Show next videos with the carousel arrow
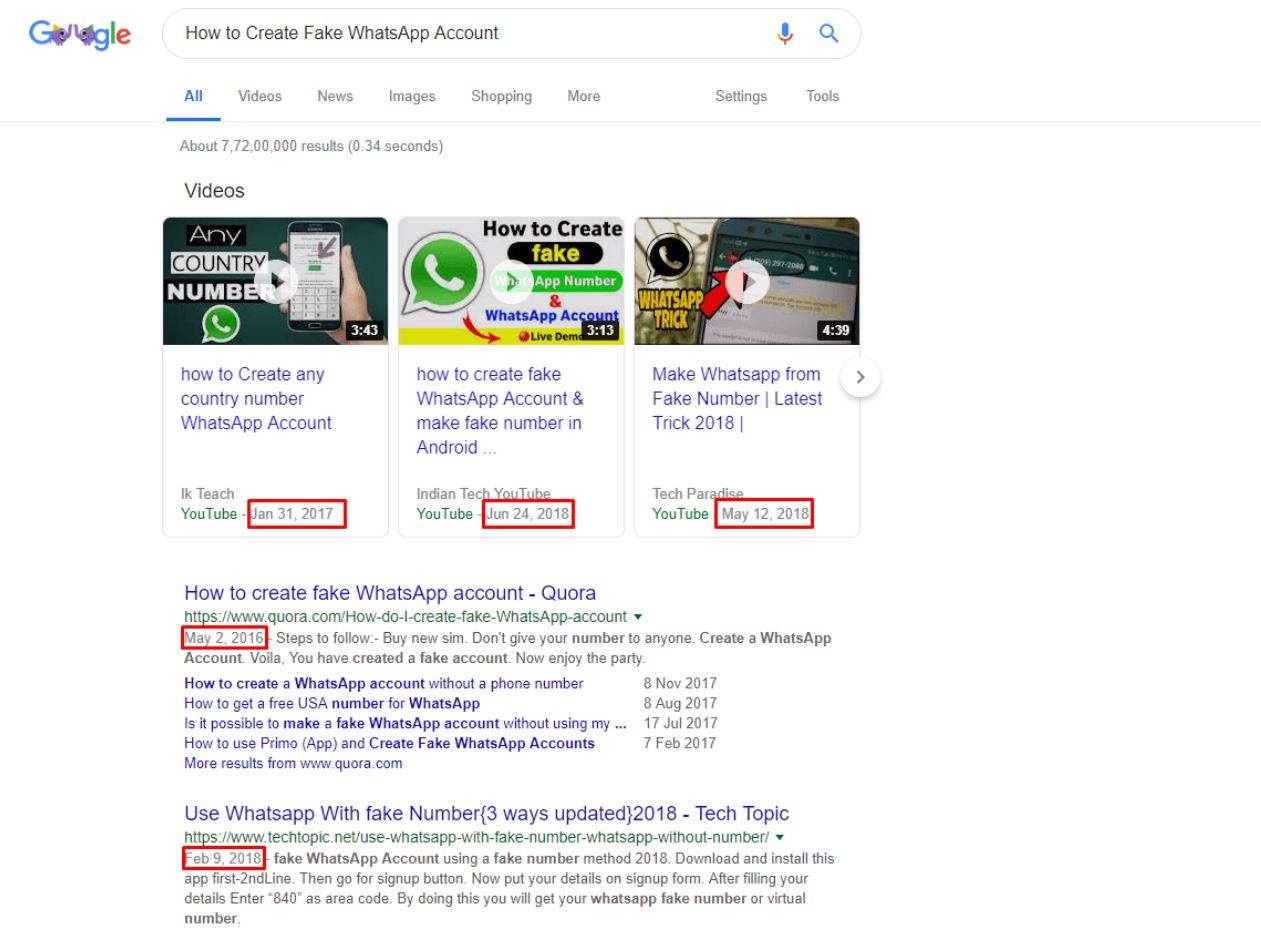Viewport: 1261px width, 934px height. pyautogui.click(x=861, y=379)
